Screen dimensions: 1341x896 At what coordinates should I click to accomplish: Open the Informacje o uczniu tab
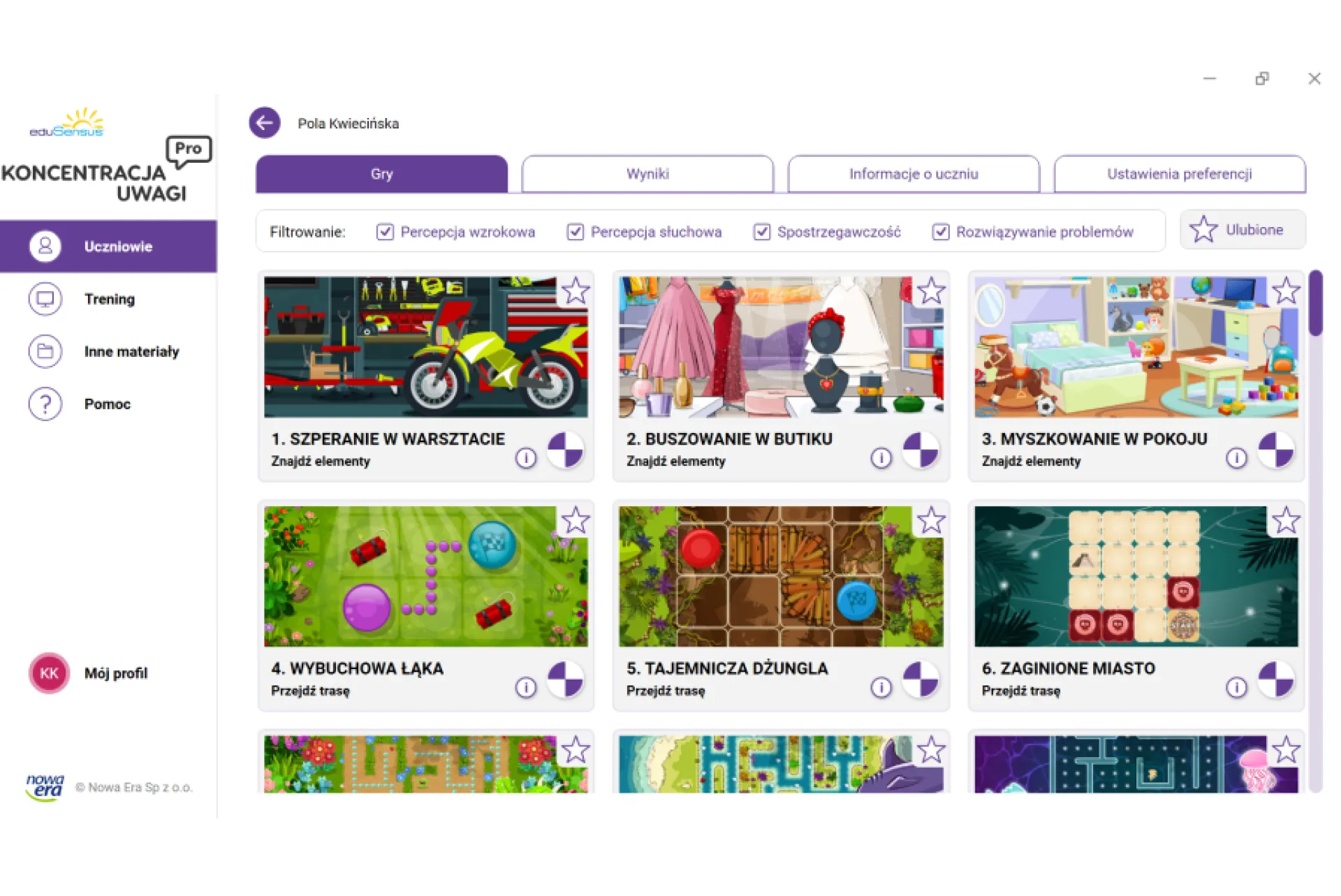(x=913, y=174)
